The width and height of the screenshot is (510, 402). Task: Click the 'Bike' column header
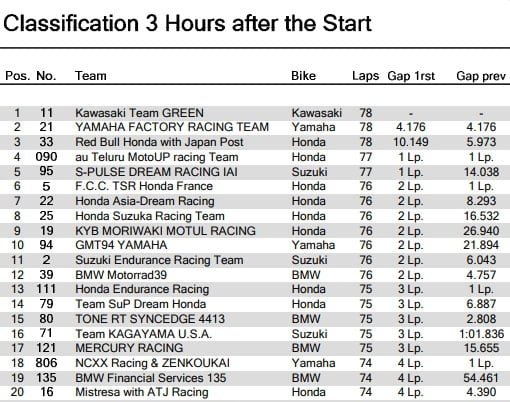pyautogui.click(x=303, y=76)
